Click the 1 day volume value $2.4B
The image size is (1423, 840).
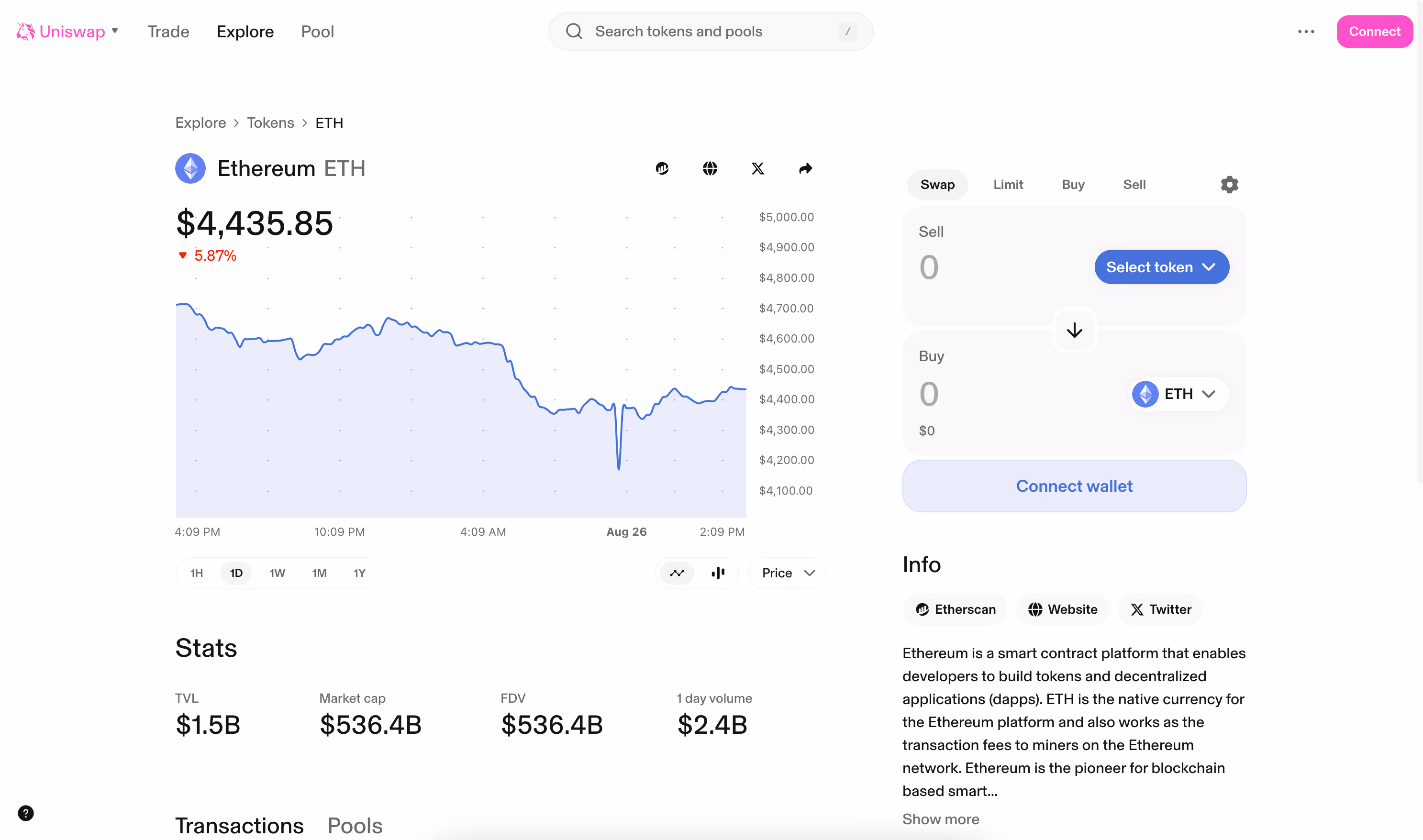coord(712,725)
